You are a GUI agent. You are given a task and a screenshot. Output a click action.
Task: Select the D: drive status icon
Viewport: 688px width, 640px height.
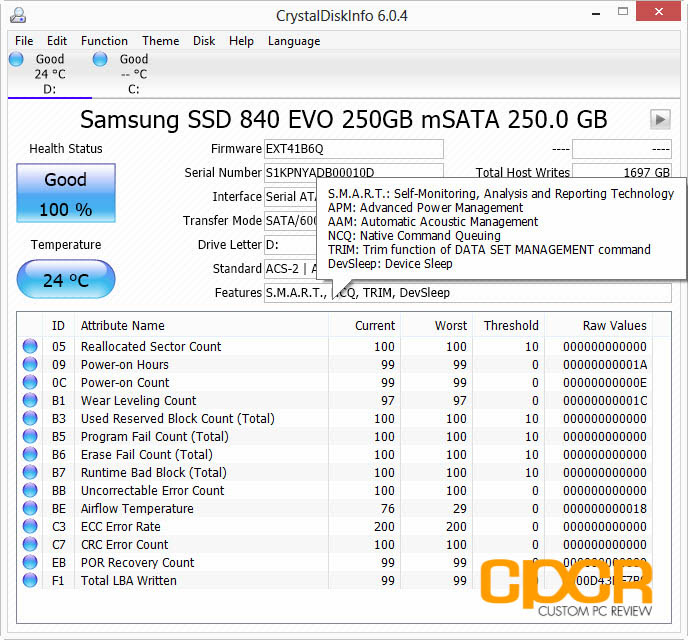pyautogui.click(x=16, y=59)
